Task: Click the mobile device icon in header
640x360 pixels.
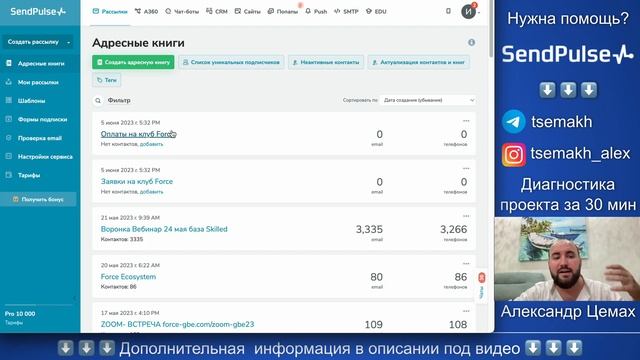Action: point(448,11)
